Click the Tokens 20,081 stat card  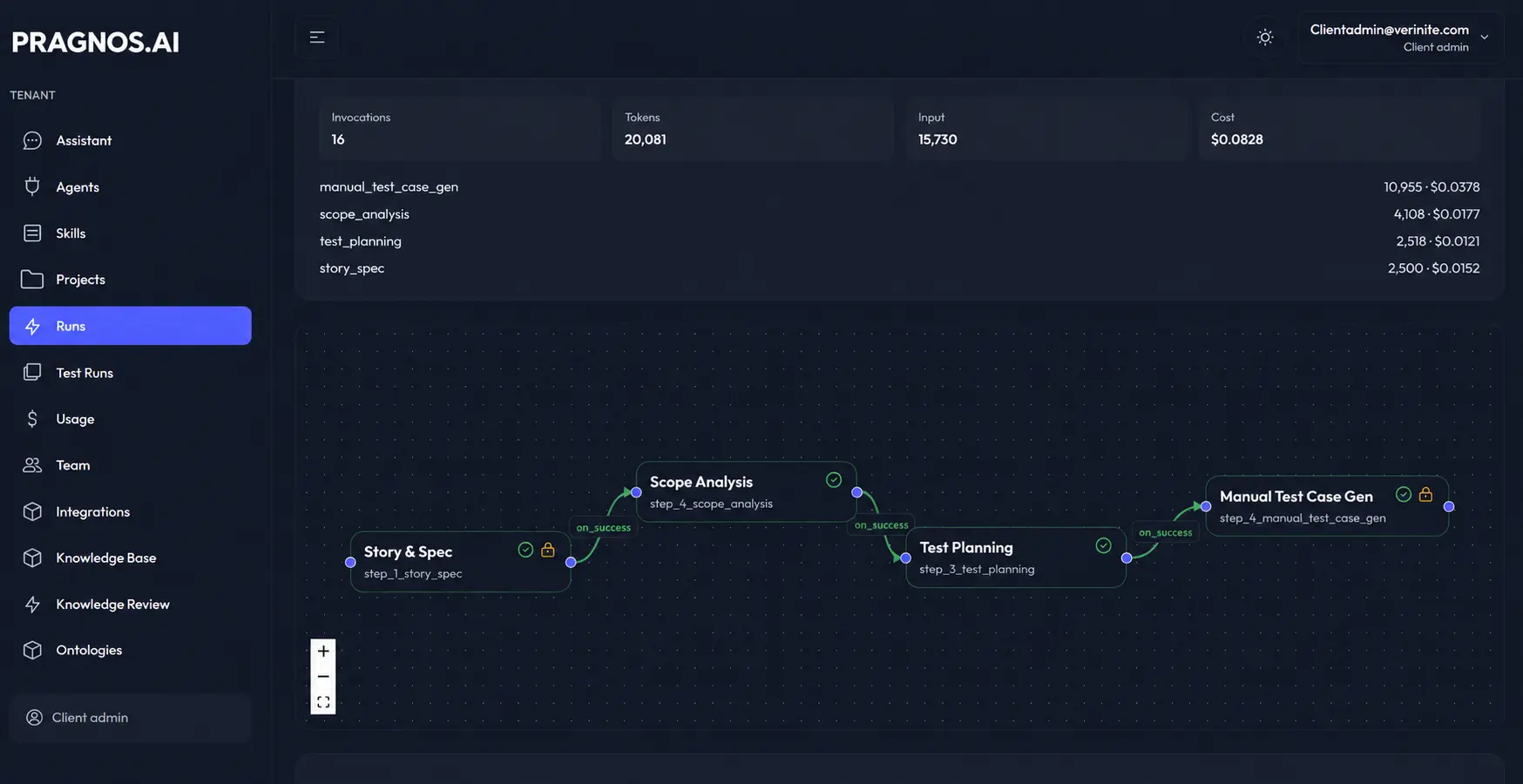(x=753, y=128)
